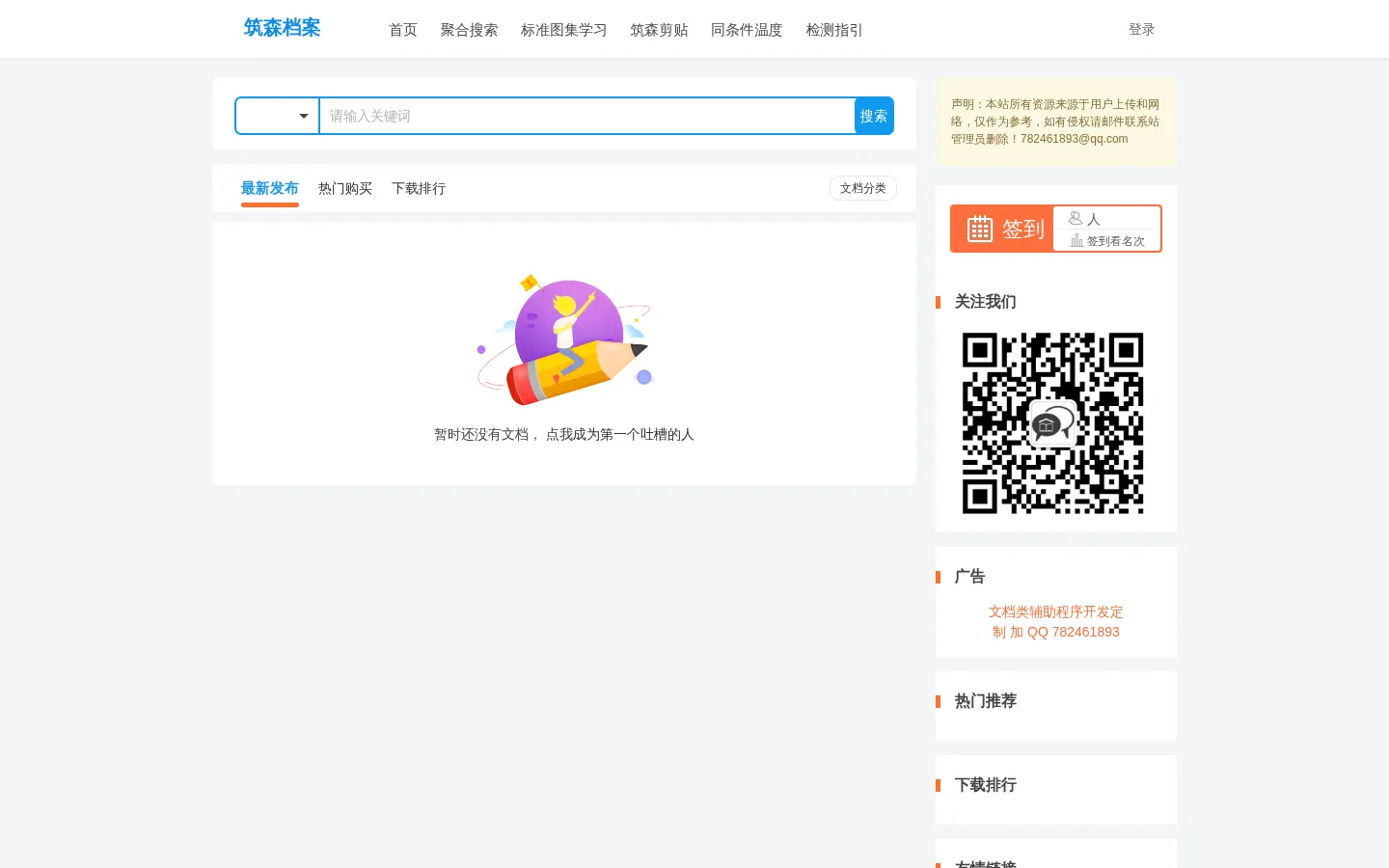This screenshot has height=868, width=1389.
Task: Open the search category dropdown
Action: pyautogui.click(x=277, y=116)
